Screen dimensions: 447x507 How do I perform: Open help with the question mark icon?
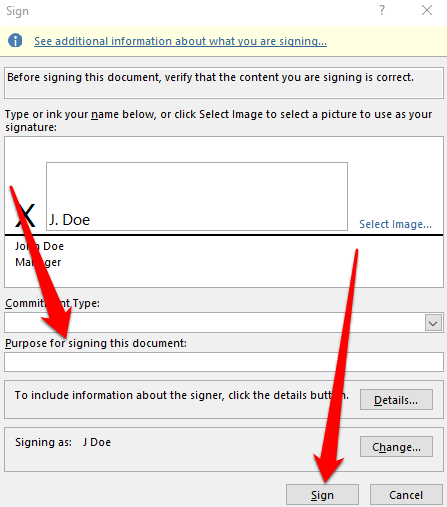(x=382, y=10)
